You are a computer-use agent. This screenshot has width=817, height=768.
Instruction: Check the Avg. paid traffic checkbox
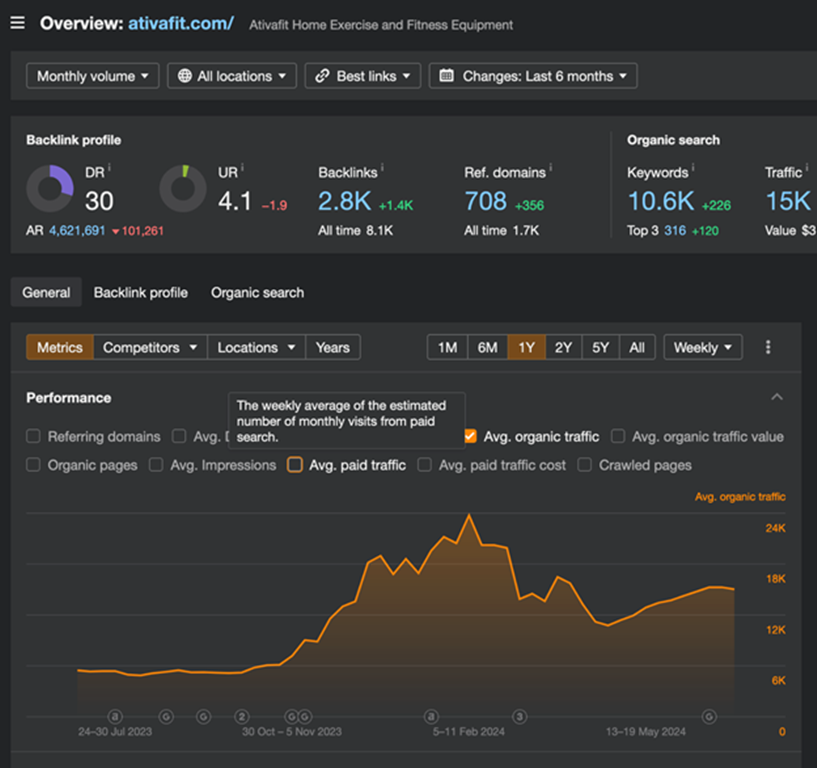pyautogui.click(x=295, y=465)
